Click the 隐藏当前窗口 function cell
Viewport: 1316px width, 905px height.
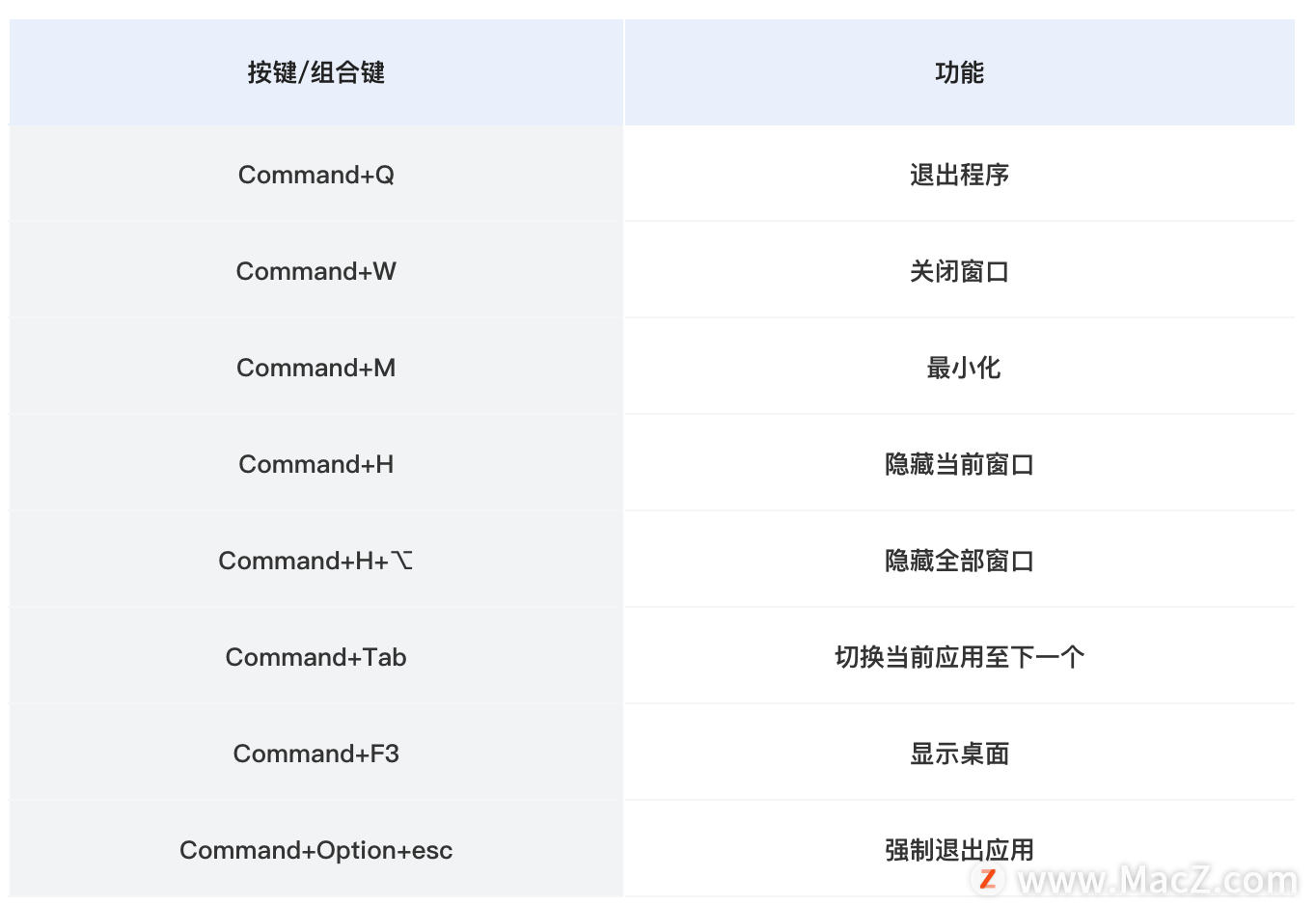959,464
